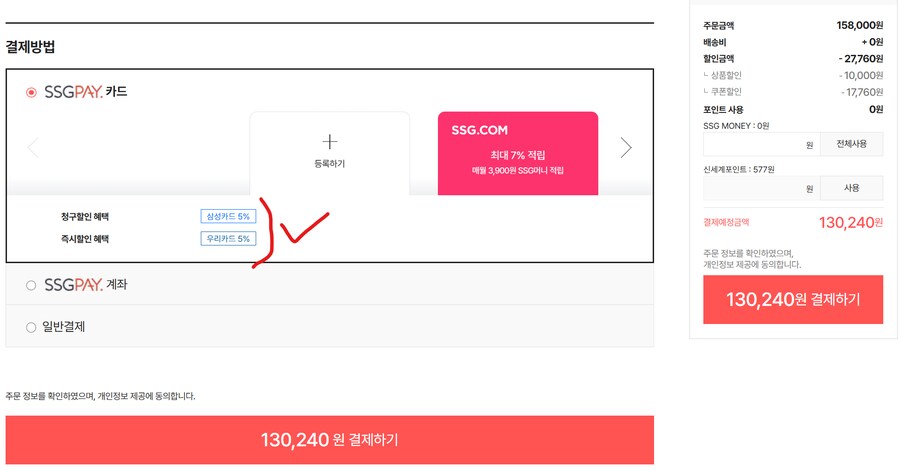Click the SSGPAY 계좌 logo
The width and height of the screenshot is (900, 470).
pyautogui.click(x=86, y=285)
